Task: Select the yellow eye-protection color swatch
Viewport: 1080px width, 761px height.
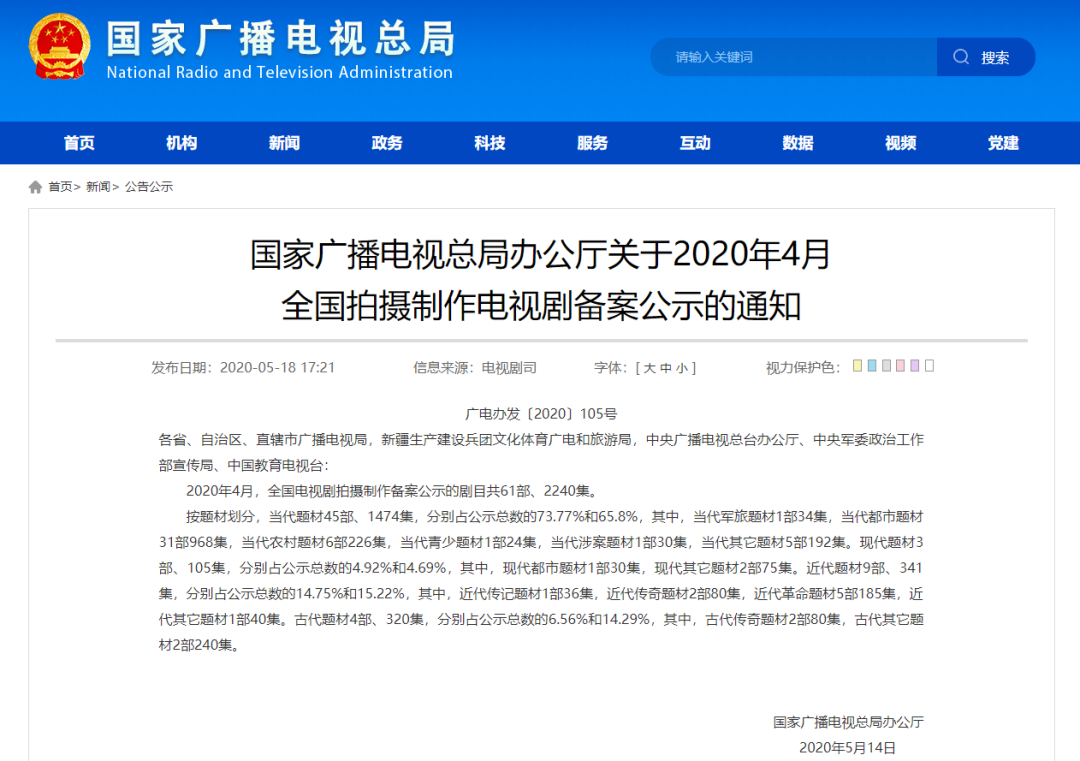Action: [x=857, y=366]
